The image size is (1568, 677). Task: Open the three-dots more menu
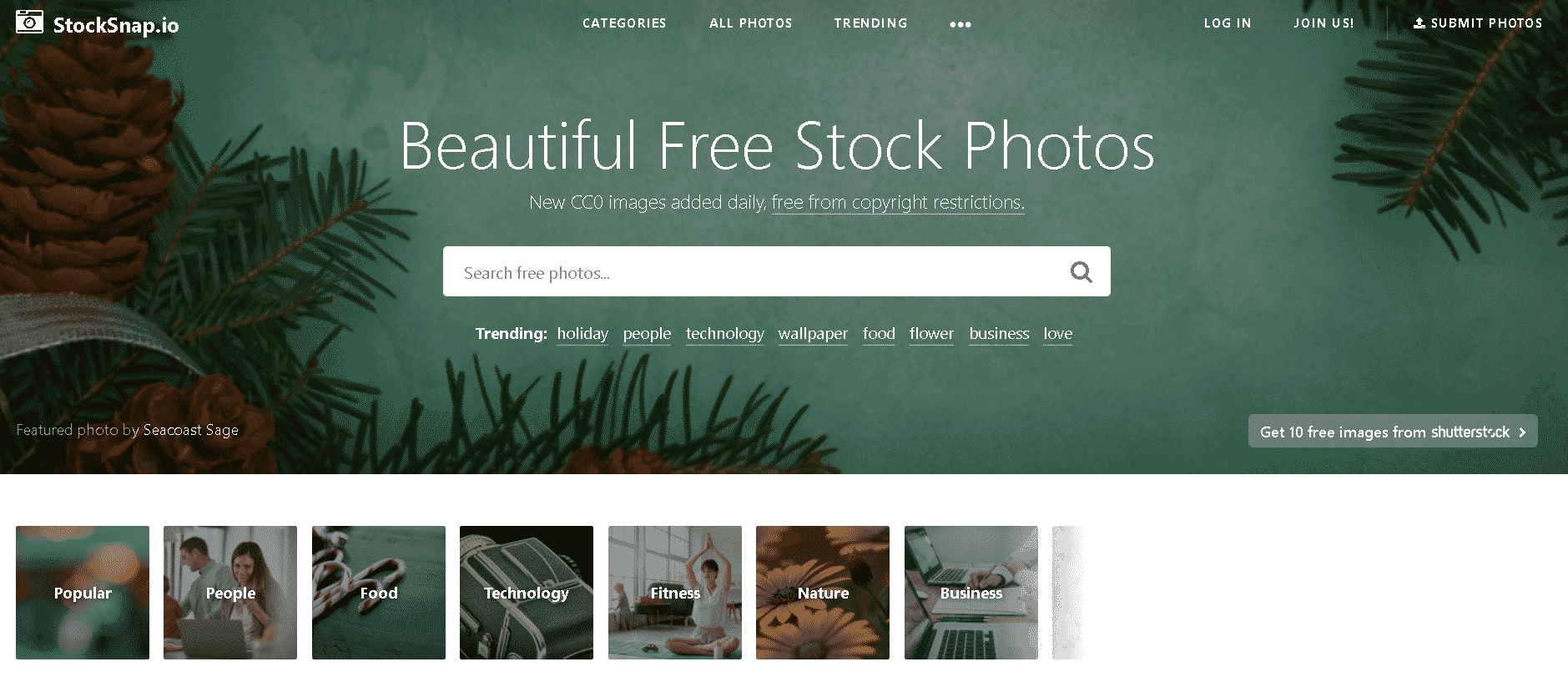coord(960,24)
